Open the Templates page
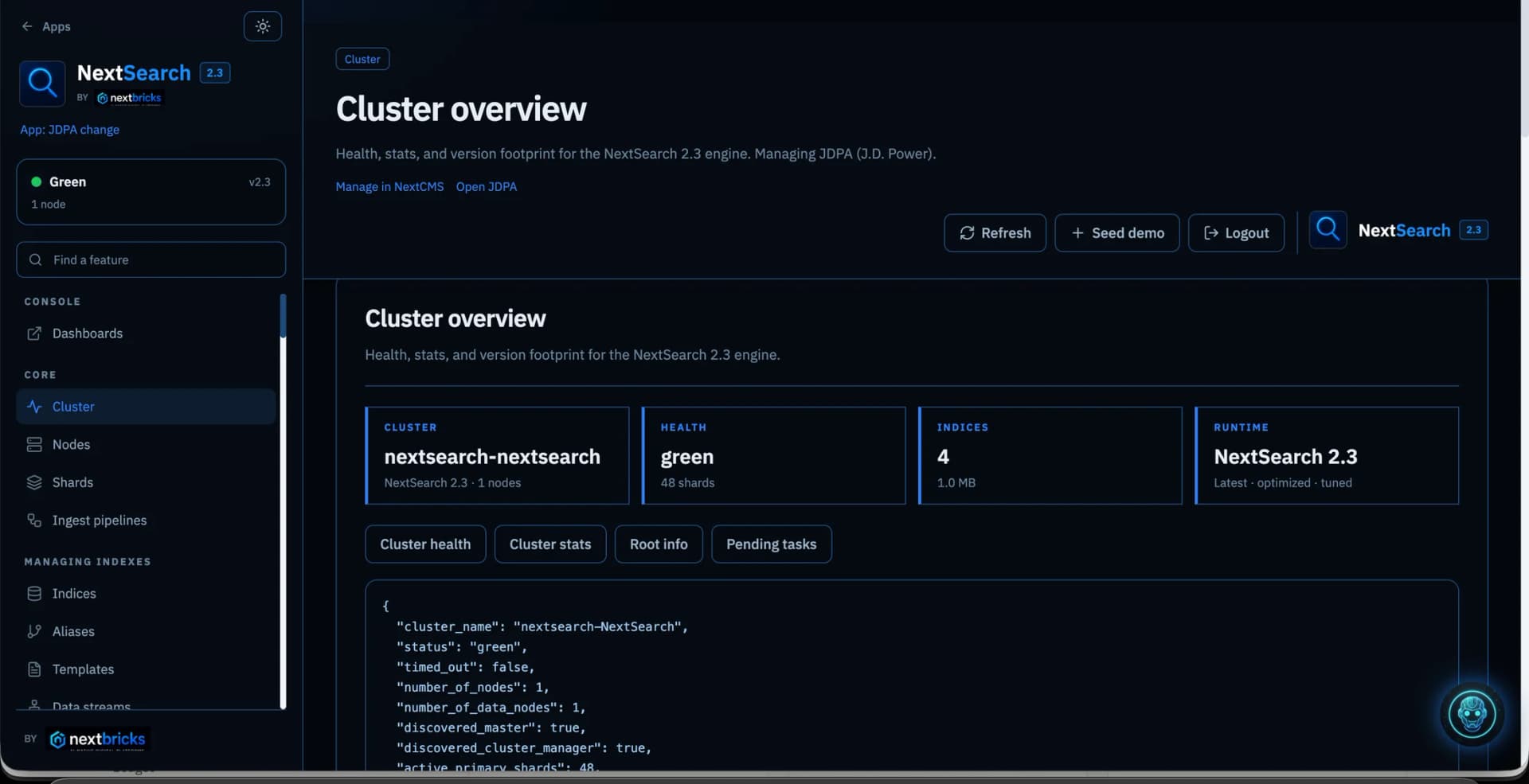The height and width of the screenshot is (784, 1529). pyautogui.click(x=146, y=669)
